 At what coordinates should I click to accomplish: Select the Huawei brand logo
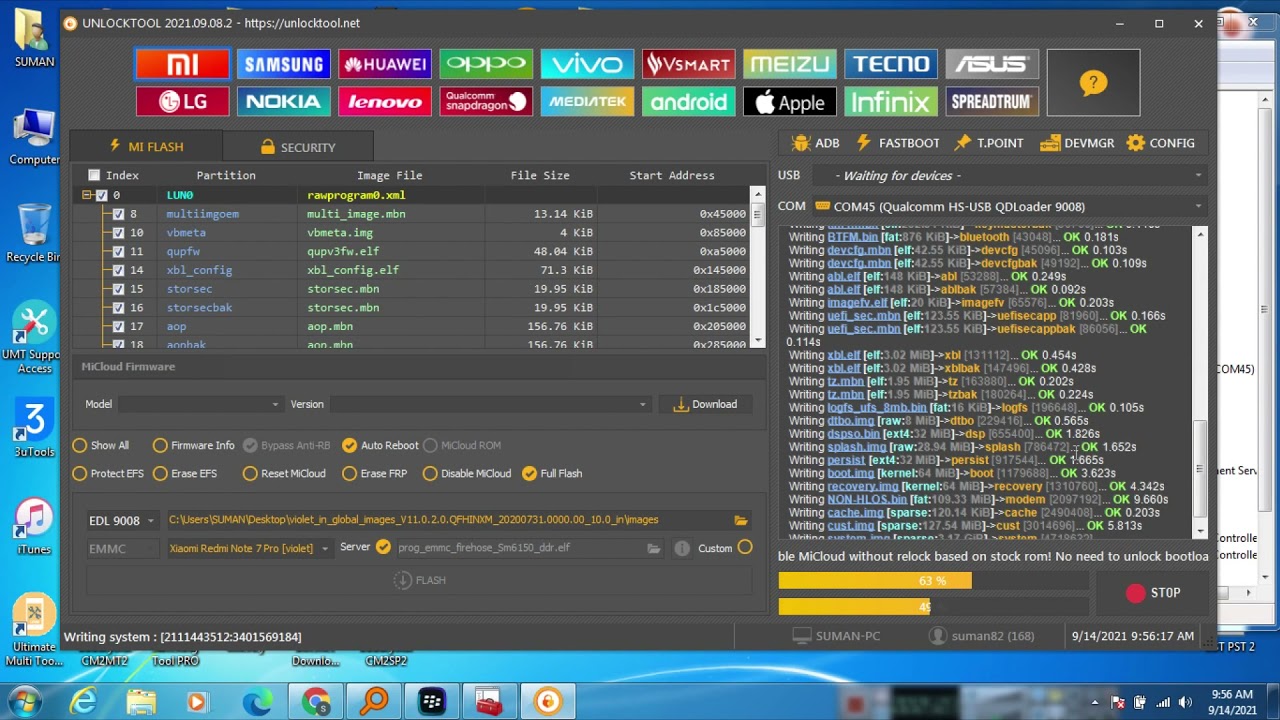click(385, 65)
